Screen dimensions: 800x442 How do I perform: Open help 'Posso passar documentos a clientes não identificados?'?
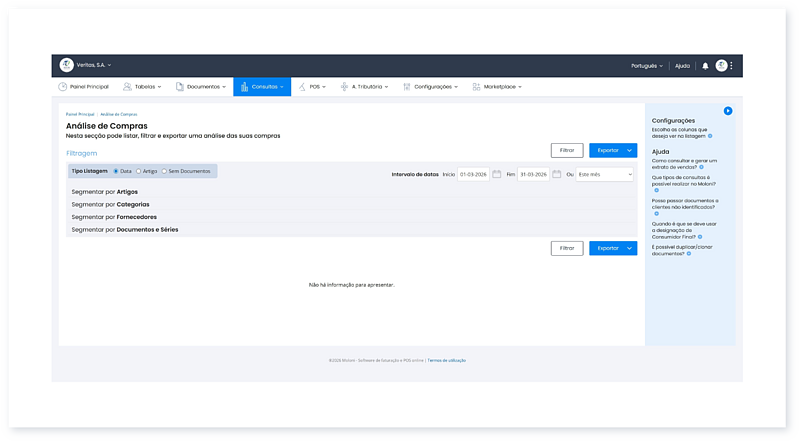click(685, 204)
